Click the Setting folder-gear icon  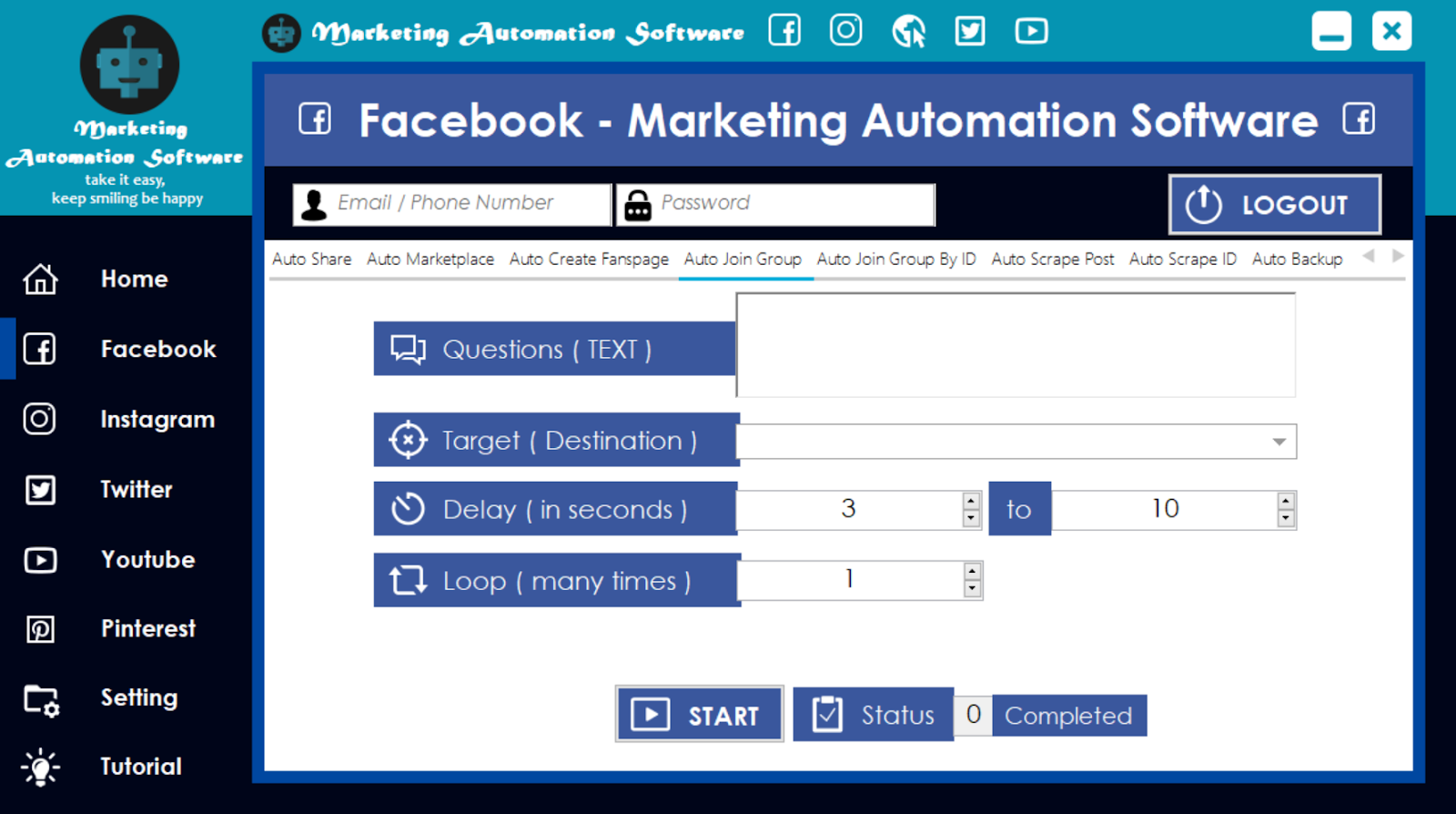coord(41,700)
